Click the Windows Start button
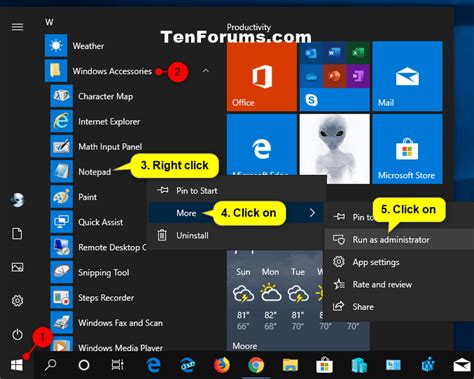This screenshot has width=474, height=379. point(17,365)
